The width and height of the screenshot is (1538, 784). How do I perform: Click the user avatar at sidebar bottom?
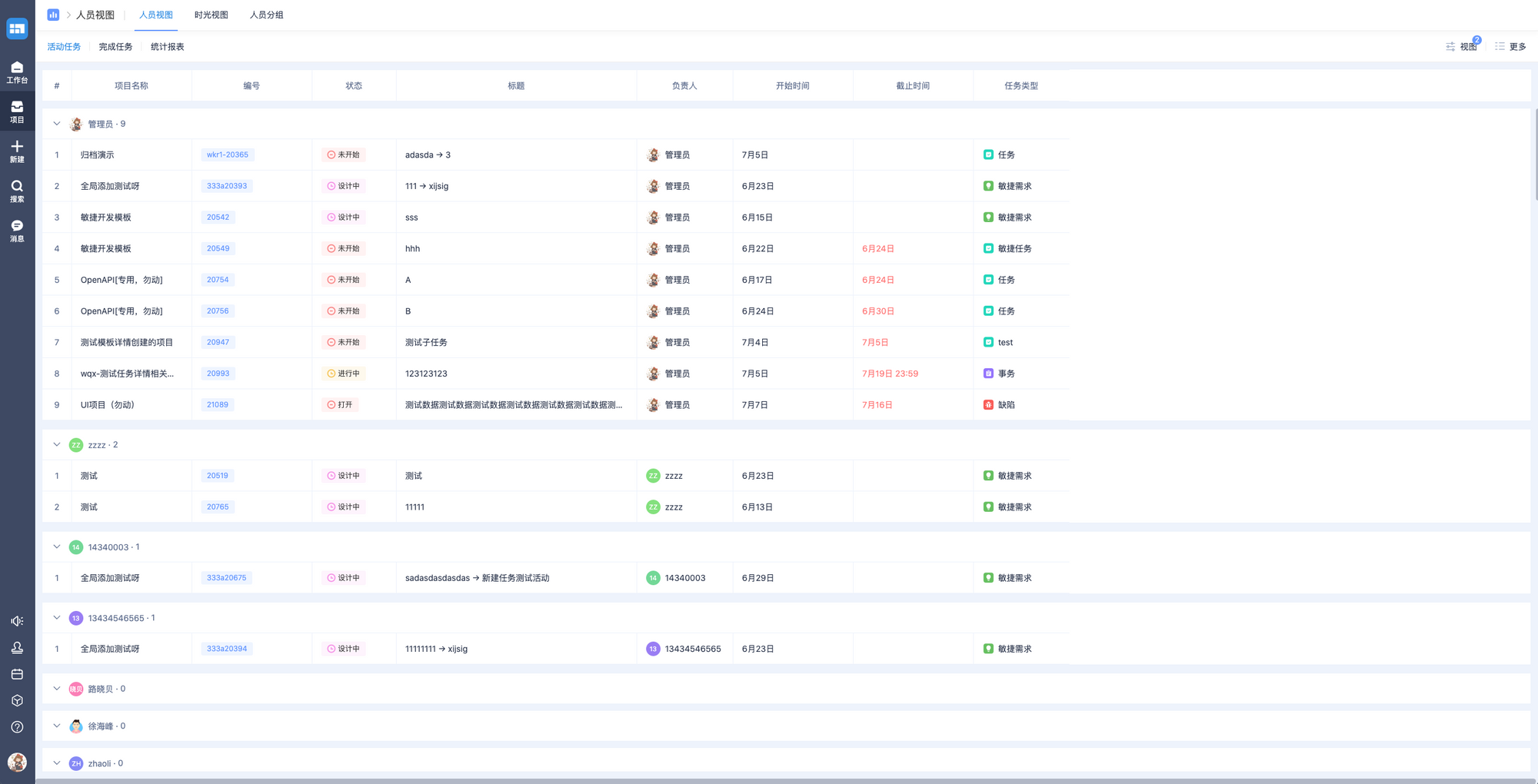coord(17,762)
